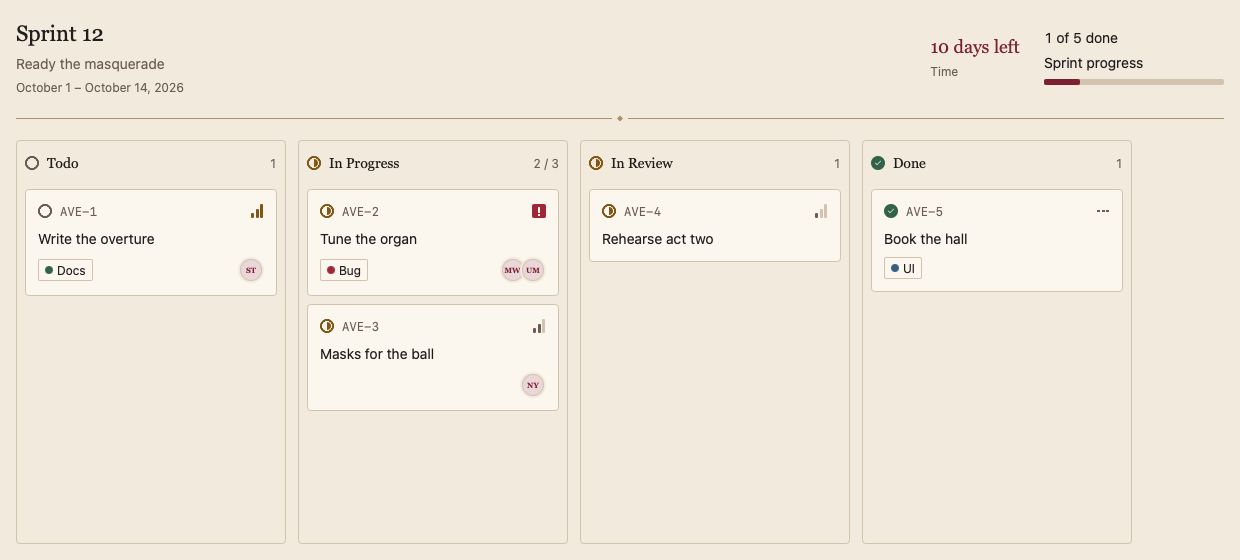Click the AVE-4 issue identifier
Image resolution: width=1240 pixels, height=560 pixels.
point(643,211)
